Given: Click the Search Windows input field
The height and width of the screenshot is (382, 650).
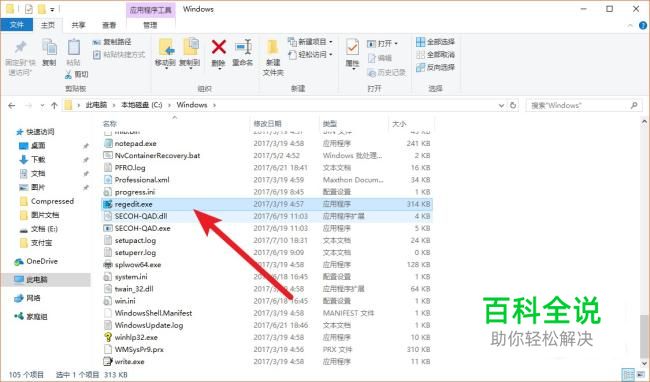Looking at the screenshot, I should tap(584, 105).
